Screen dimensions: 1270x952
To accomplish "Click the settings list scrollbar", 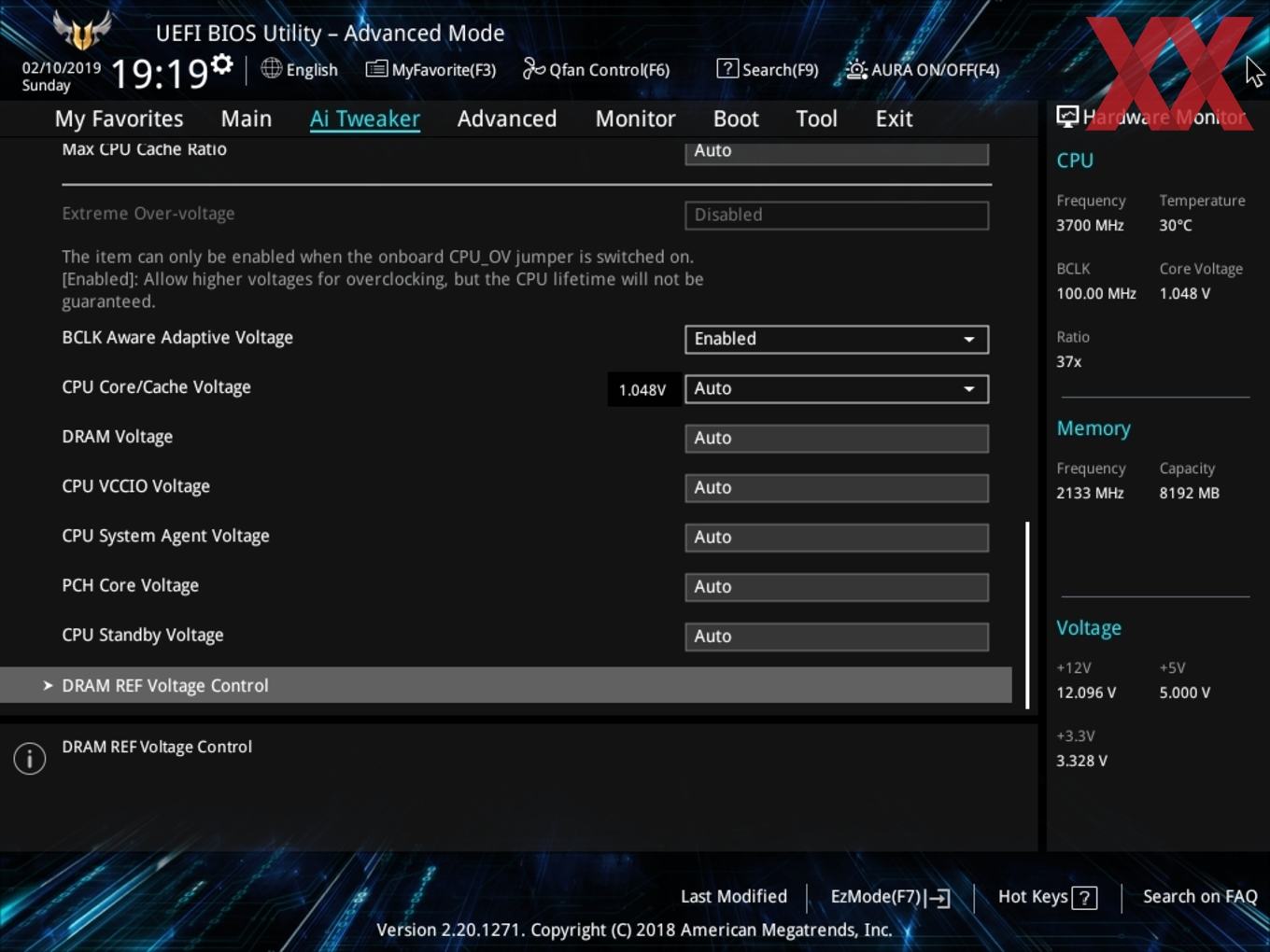I will click(x=1028, y=615).
